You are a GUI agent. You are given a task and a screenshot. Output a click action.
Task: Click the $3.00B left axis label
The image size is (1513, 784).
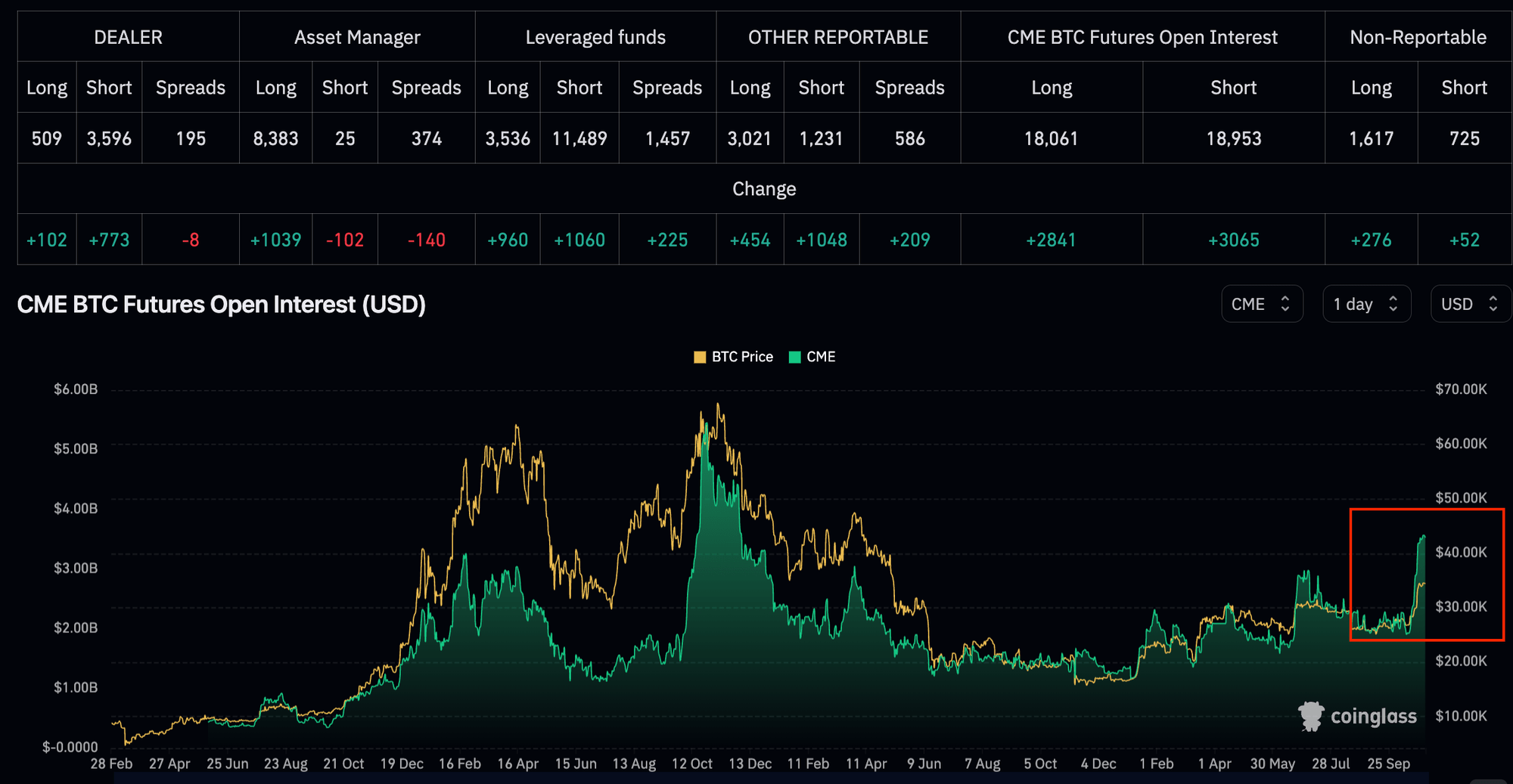(76, 569)
